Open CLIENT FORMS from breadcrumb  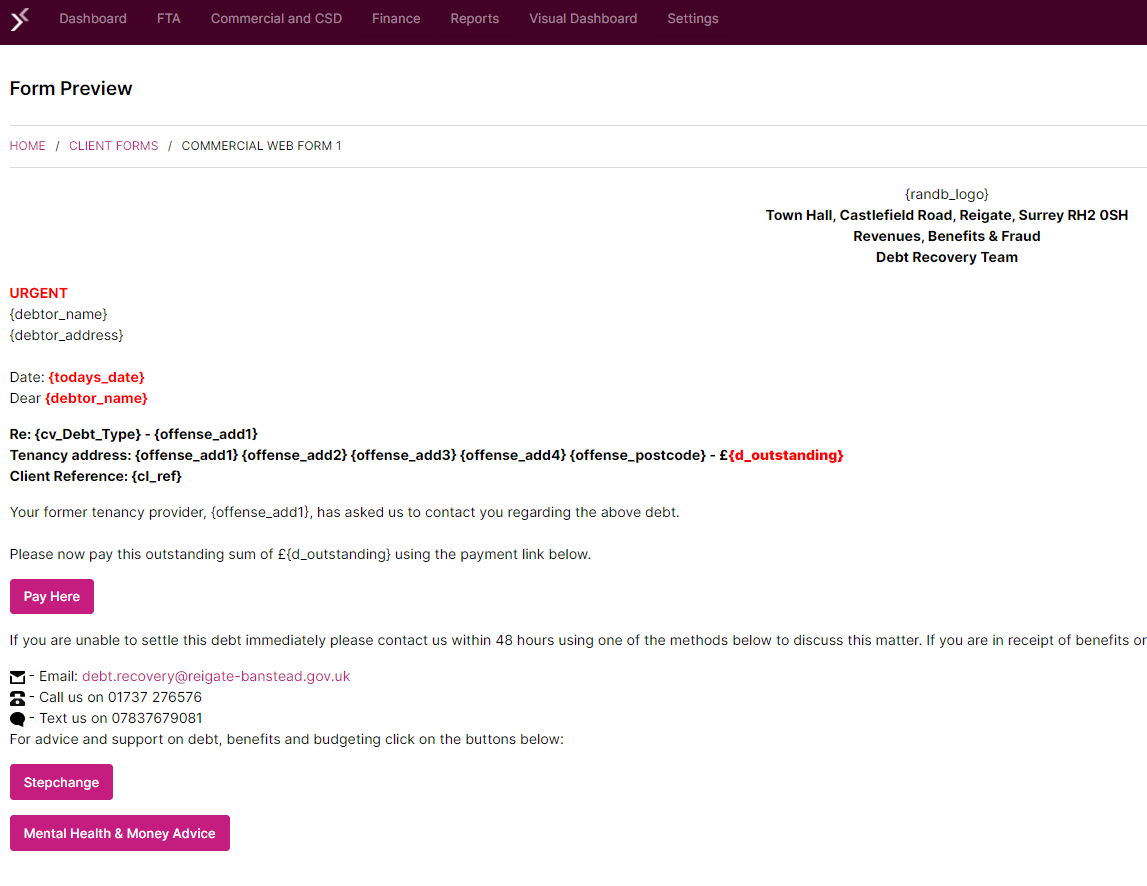point(113,145)
